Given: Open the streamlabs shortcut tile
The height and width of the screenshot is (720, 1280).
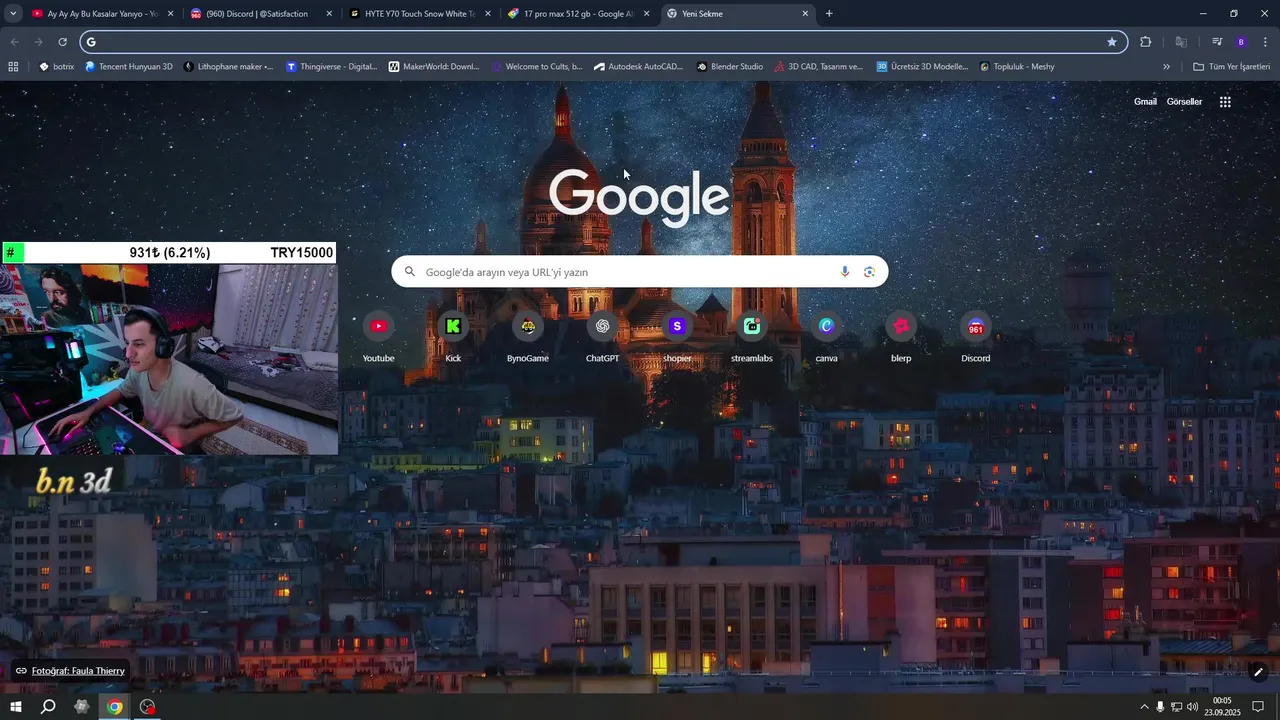Looking at the screenshot, I should click(x=752, y=337).
